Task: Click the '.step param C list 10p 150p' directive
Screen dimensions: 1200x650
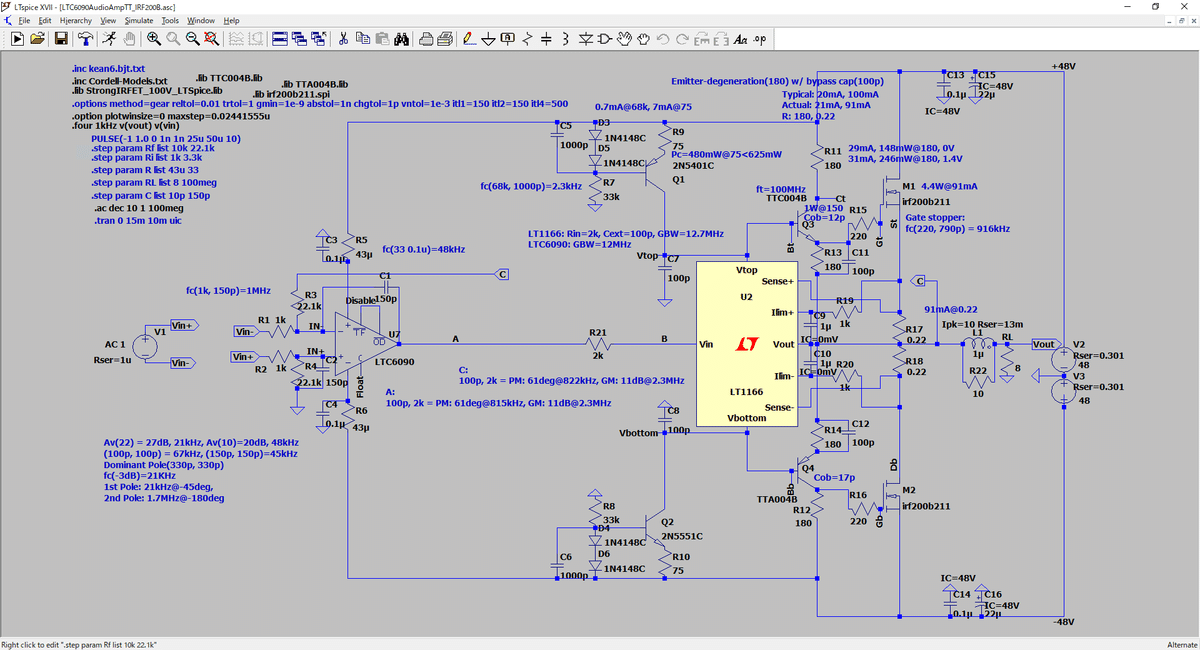Action: click(x=150, y=196)
